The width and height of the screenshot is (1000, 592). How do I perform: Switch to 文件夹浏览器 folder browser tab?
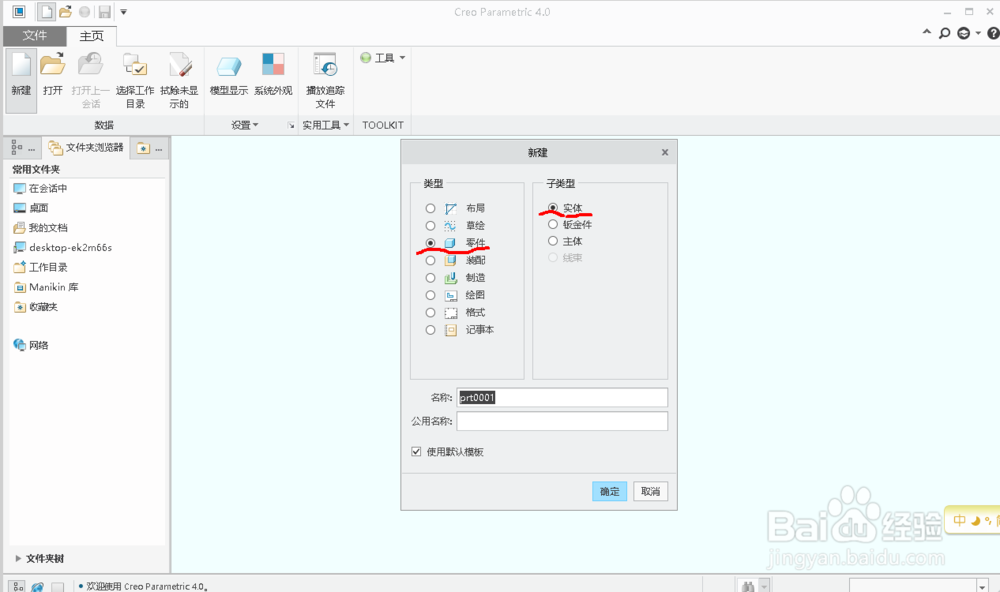pos(86,148)
